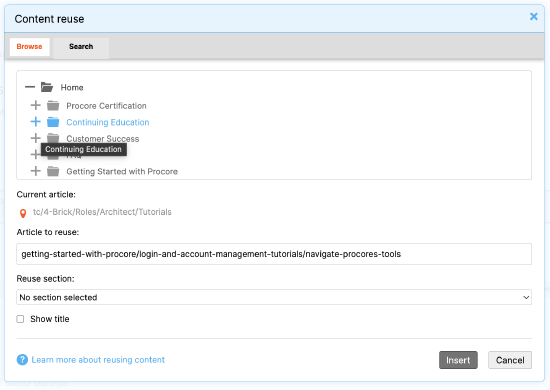Select the Home tree label
Image resolution: width=550 pixels, height=390 pixels.
(x=72, y=87)
